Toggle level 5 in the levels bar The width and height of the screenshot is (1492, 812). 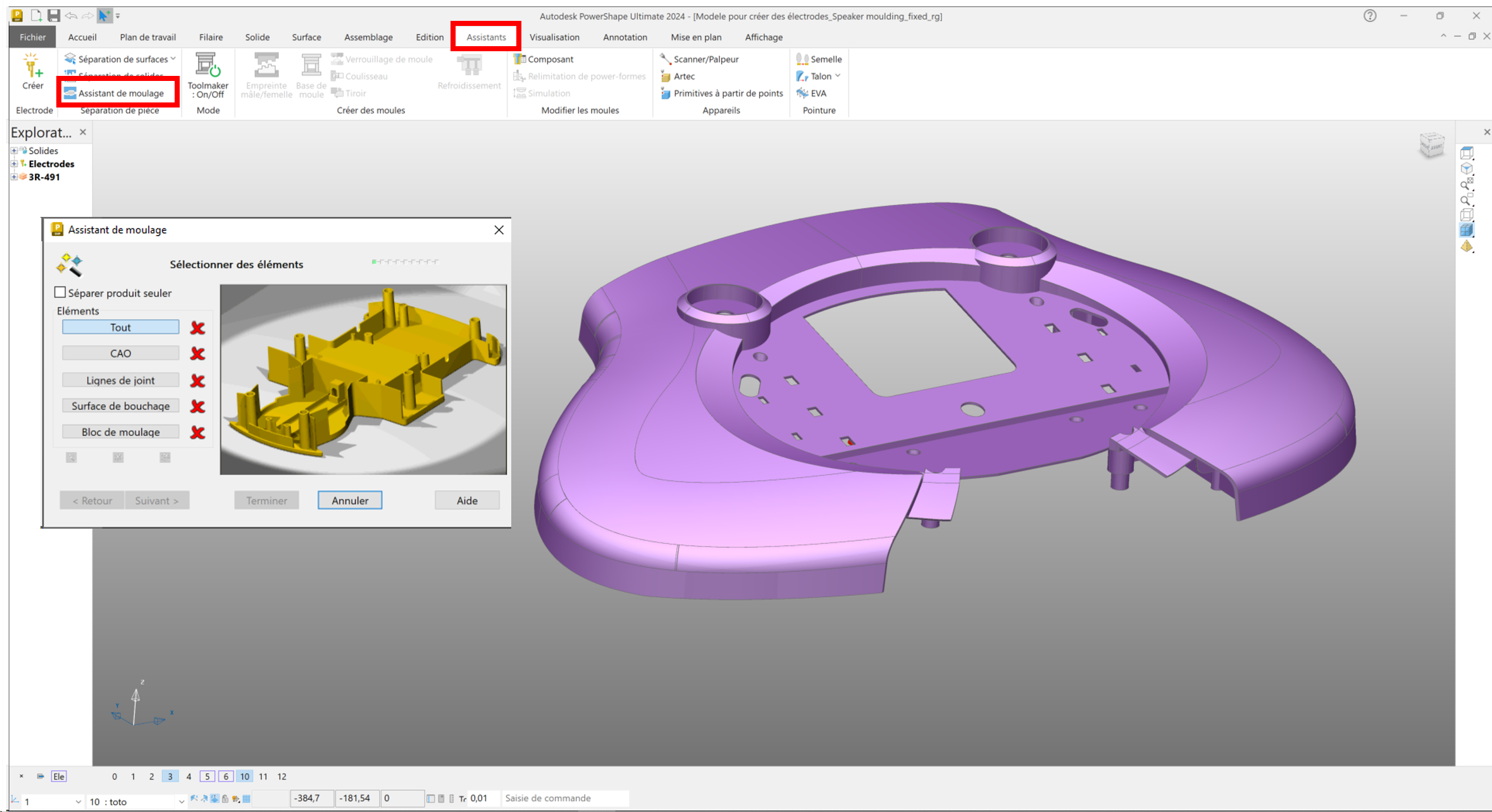coord(207,777)
